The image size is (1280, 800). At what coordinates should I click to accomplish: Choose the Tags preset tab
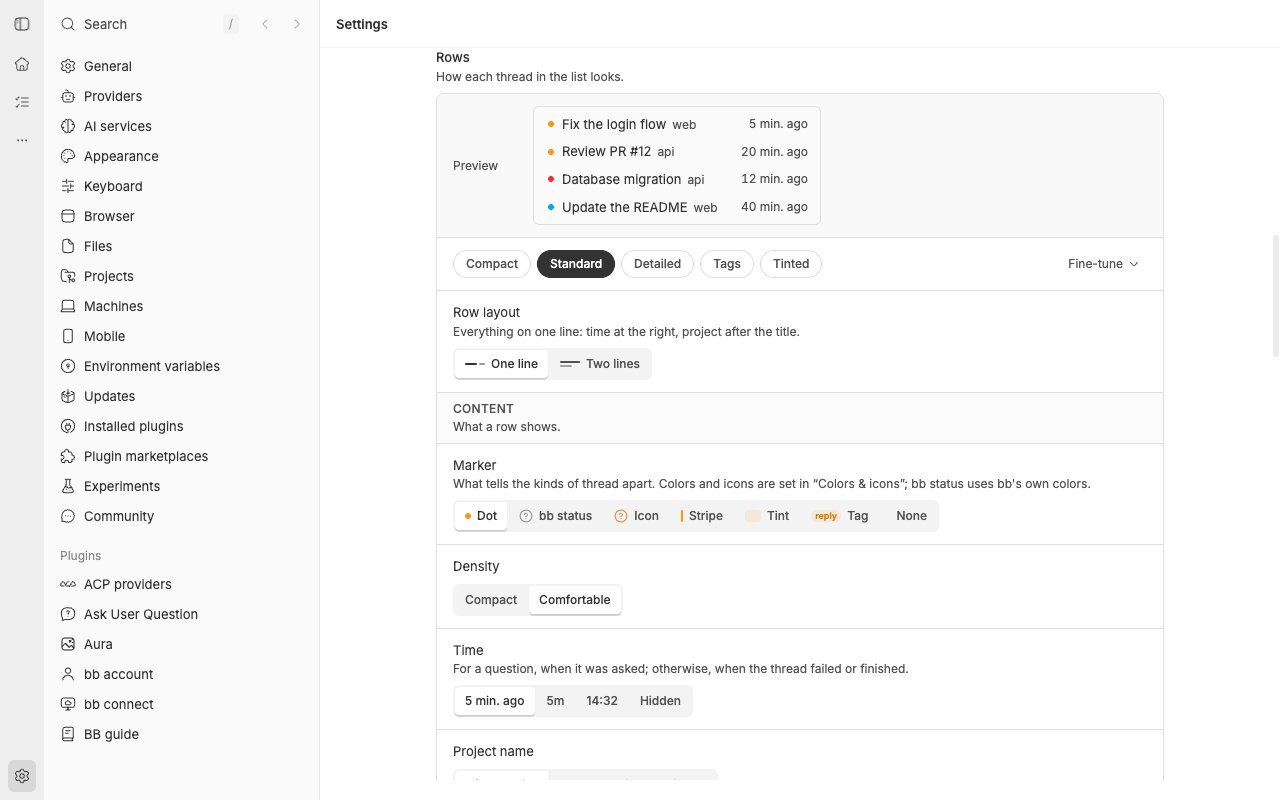[727, 264]
